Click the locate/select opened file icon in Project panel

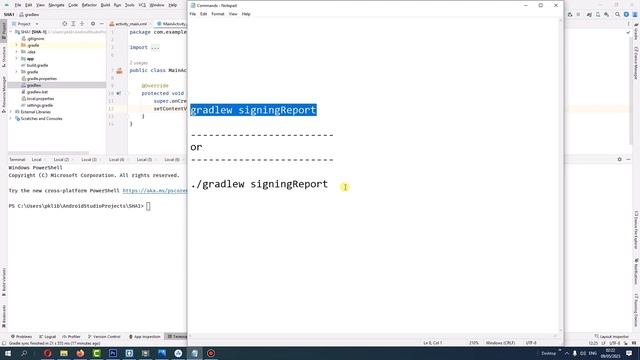point(64,24)
